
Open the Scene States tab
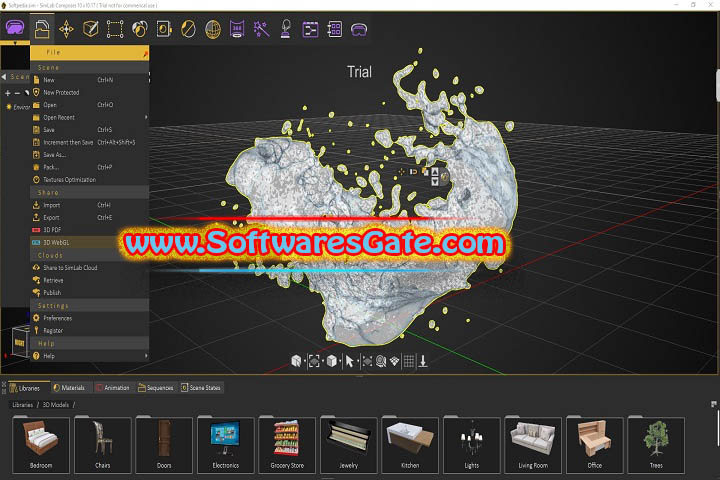tap(201, 388)
